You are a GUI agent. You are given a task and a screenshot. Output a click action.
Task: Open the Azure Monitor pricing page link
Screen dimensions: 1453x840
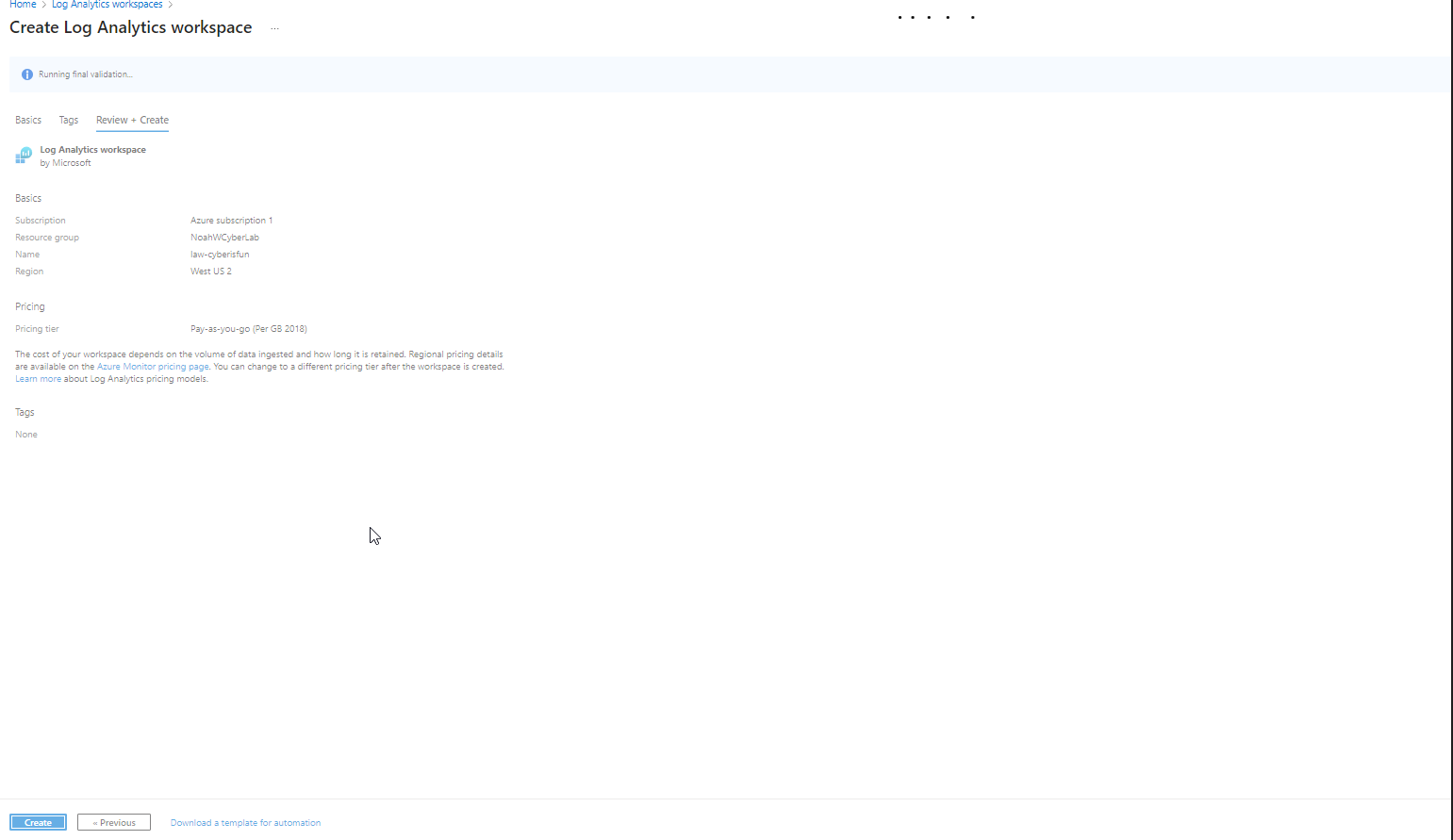coord(153,367)
